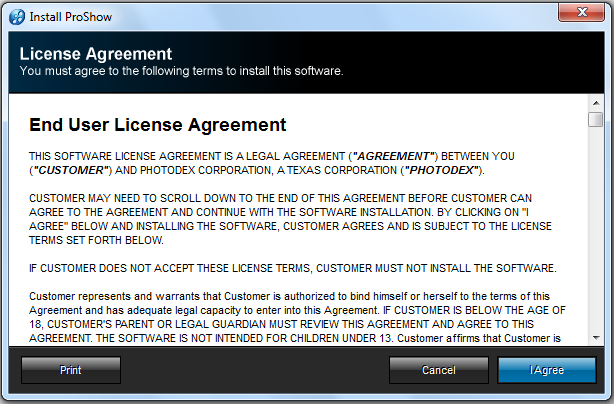This screenshot has height=404, width=614.
Task: Cancel the ProShow installation
Action: click(x=439, y=370)
